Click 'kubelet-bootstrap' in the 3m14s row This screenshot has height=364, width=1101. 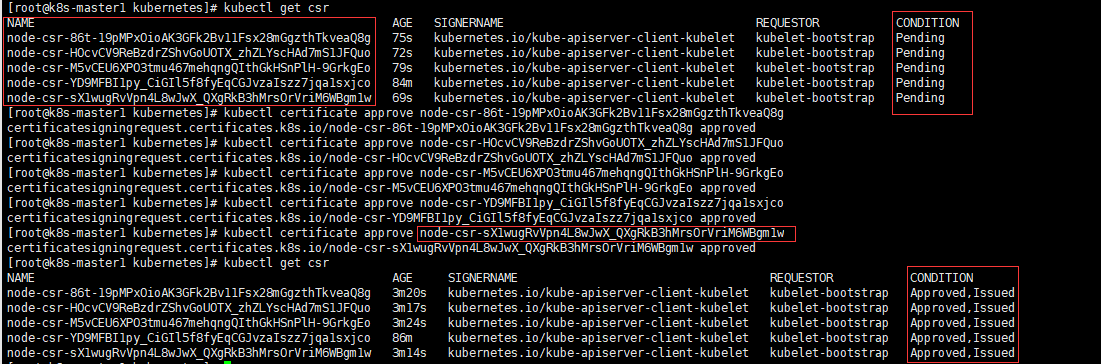coord(829,353)
